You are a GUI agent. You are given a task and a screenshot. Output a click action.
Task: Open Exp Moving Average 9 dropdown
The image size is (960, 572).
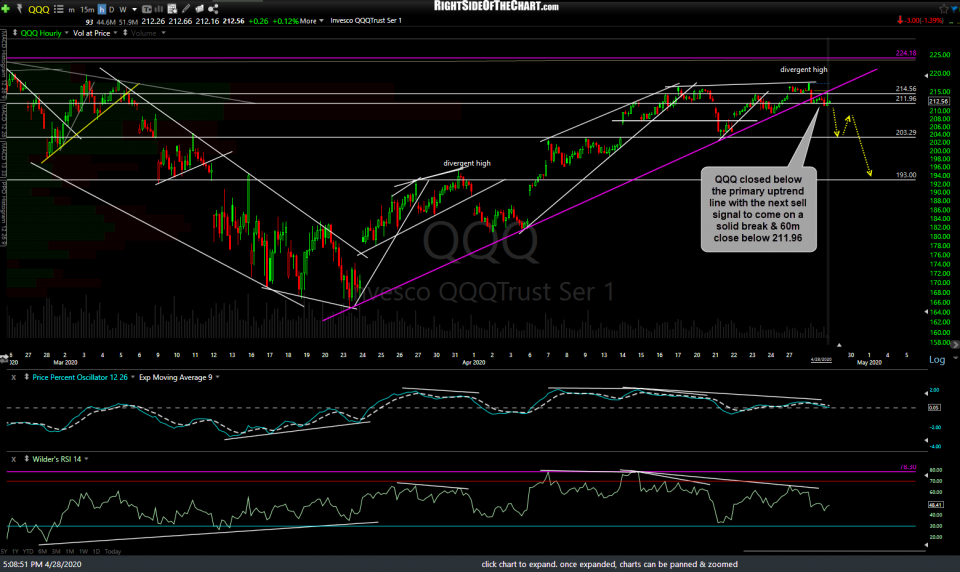pyautogui.click(x=217, y=377)
